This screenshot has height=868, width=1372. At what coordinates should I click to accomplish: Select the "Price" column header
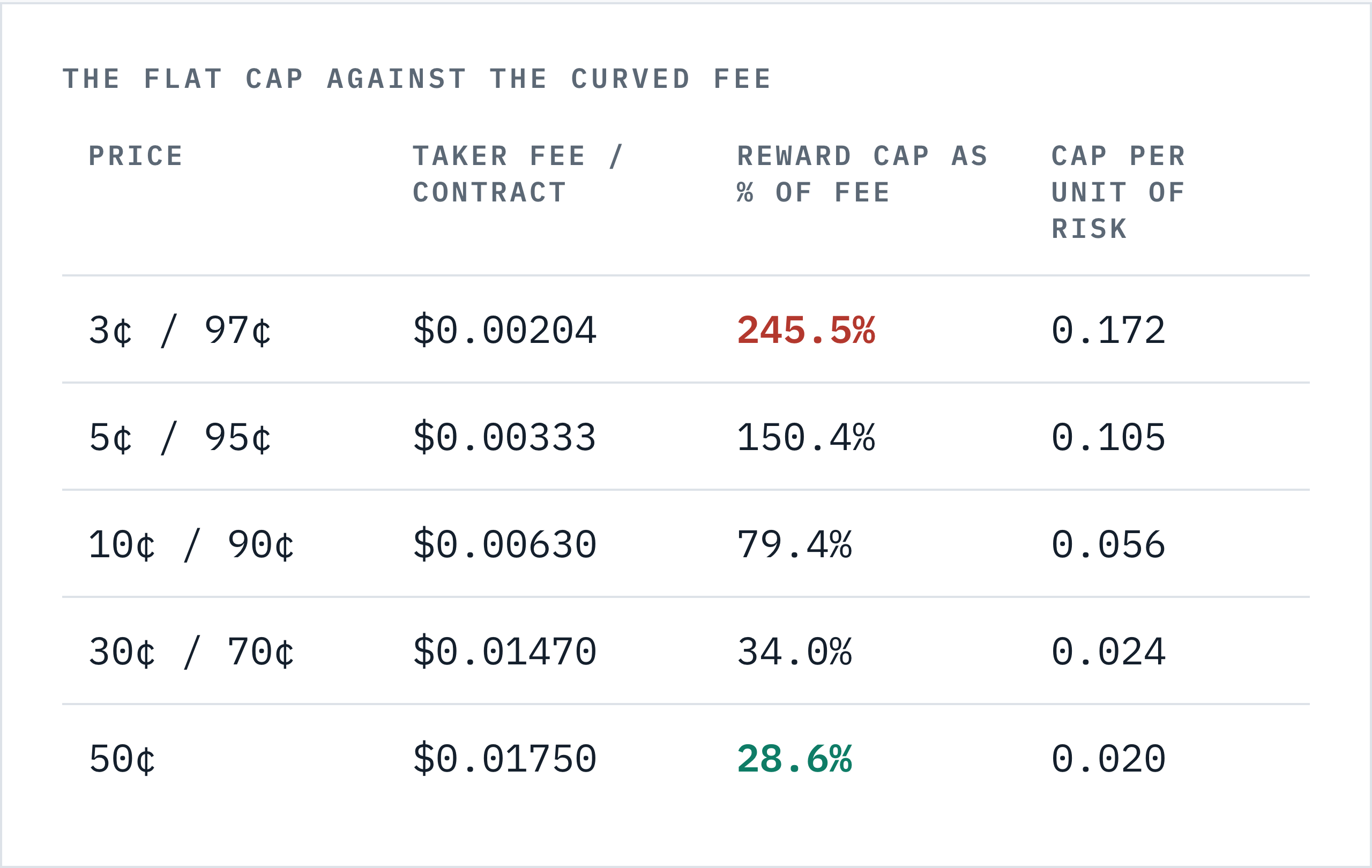136,156
